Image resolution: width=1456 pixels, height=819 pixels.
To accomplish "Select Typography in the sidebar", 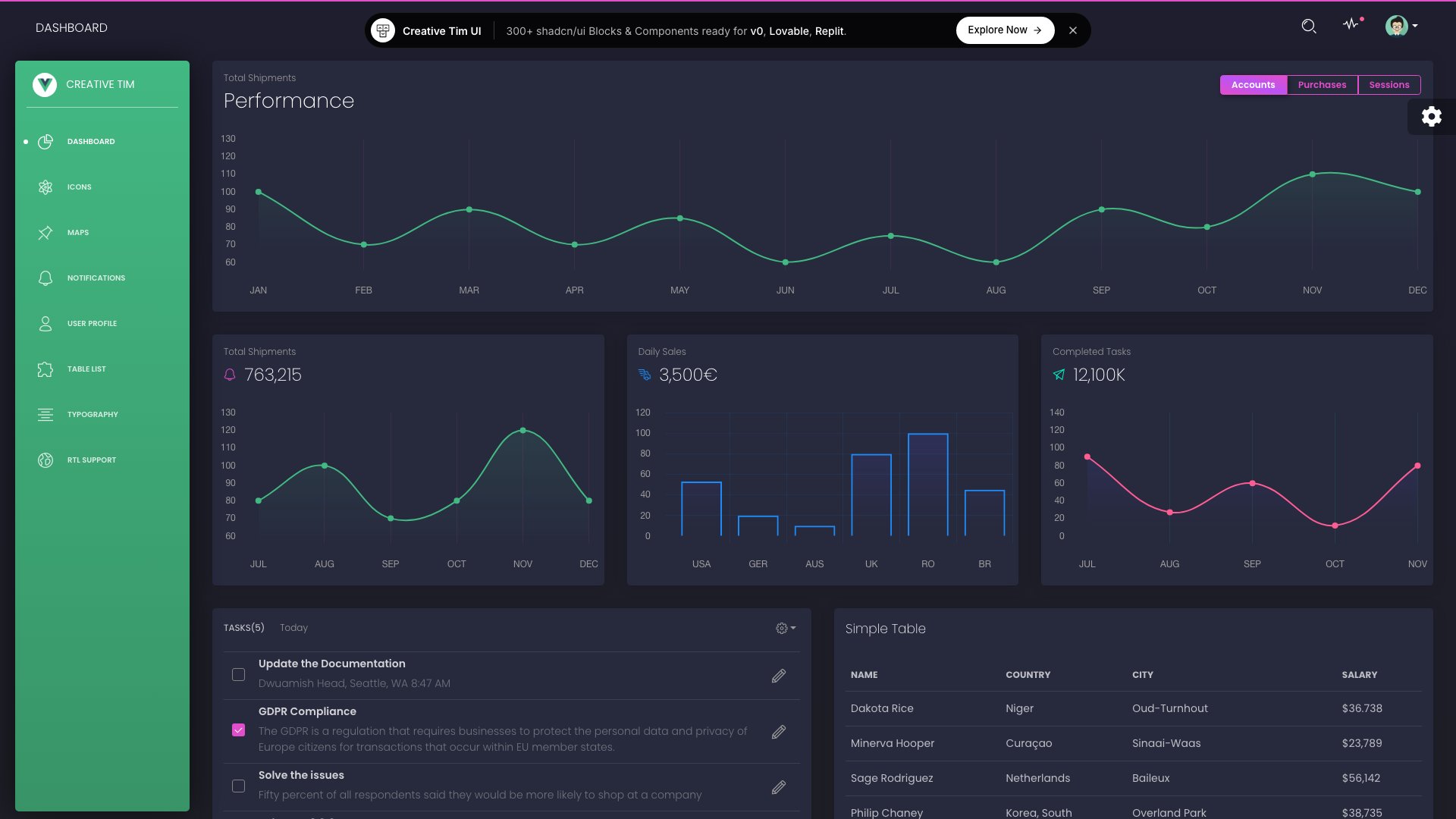I will click(x=91, y=414).
